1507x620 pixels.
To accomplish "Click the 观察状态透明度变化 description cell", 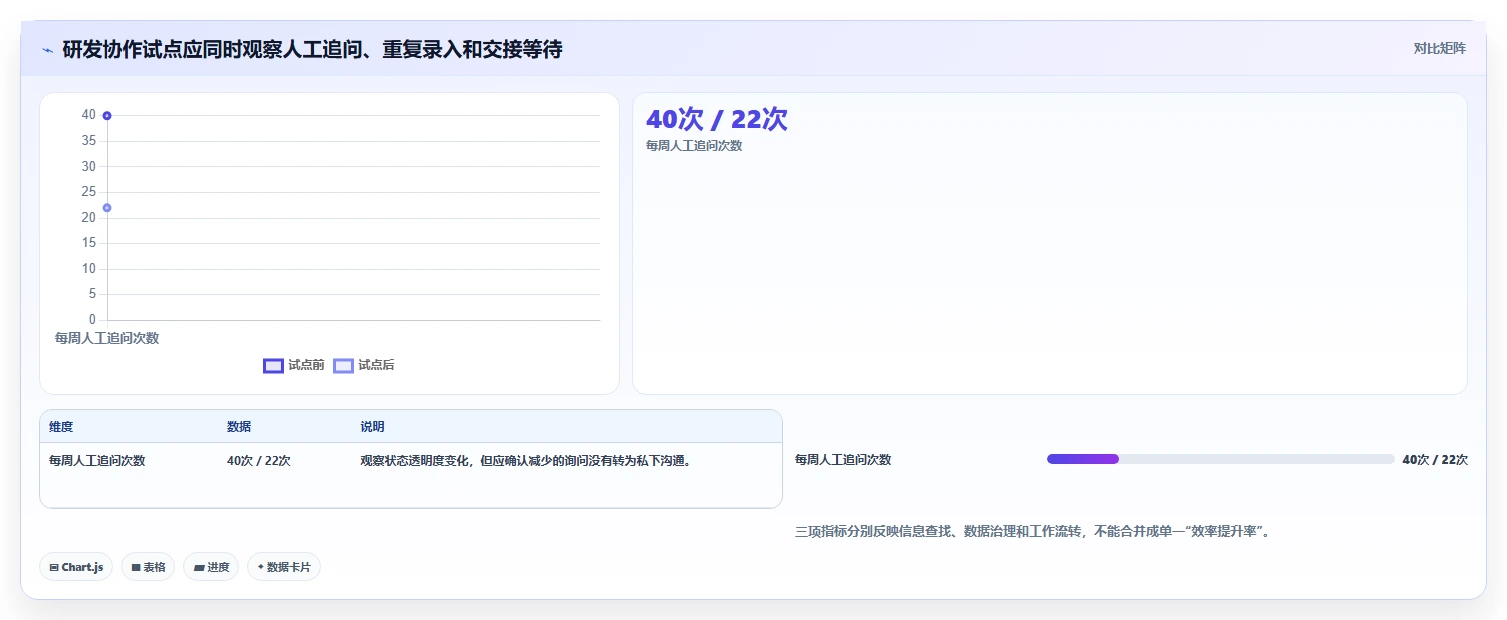I will tap(526, 461).
